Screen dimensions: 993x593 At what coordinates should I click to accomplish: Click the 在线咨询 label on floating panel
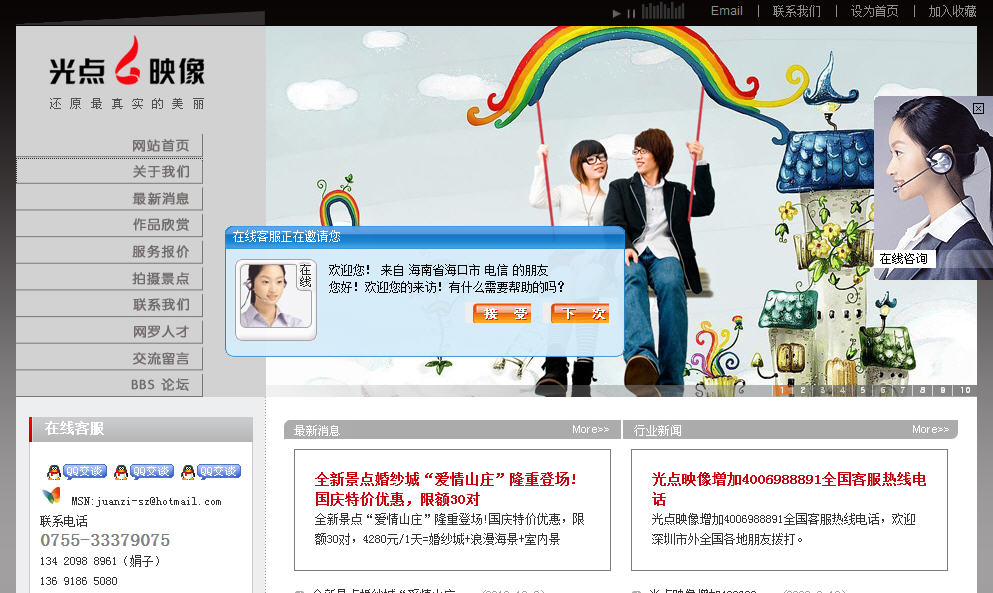(x=904, y=259)
